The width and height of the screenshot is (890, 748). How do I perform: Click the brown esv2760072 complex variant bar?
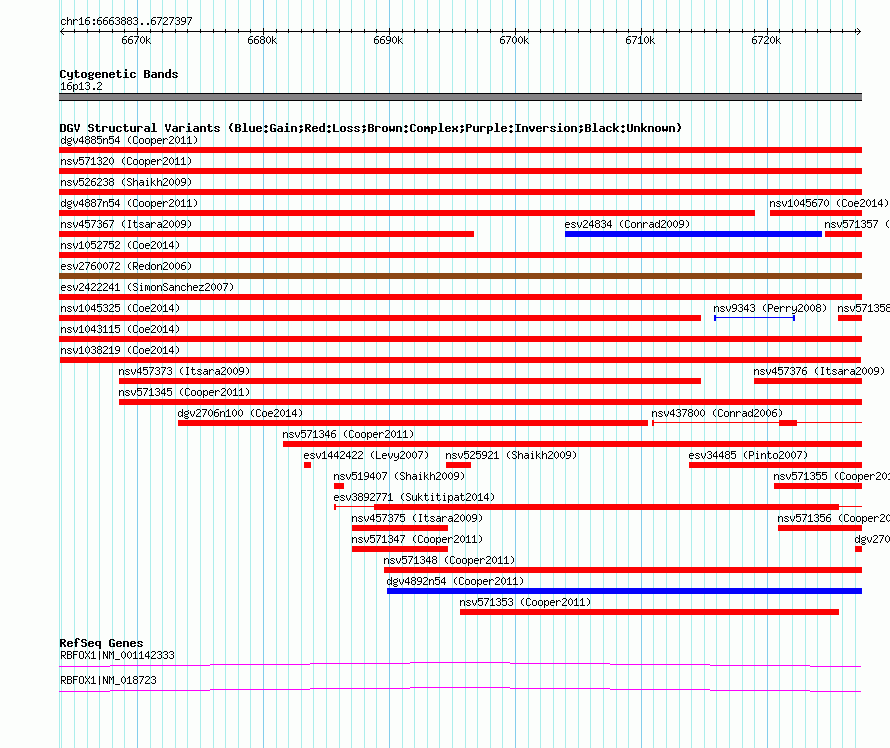(460, 276)
